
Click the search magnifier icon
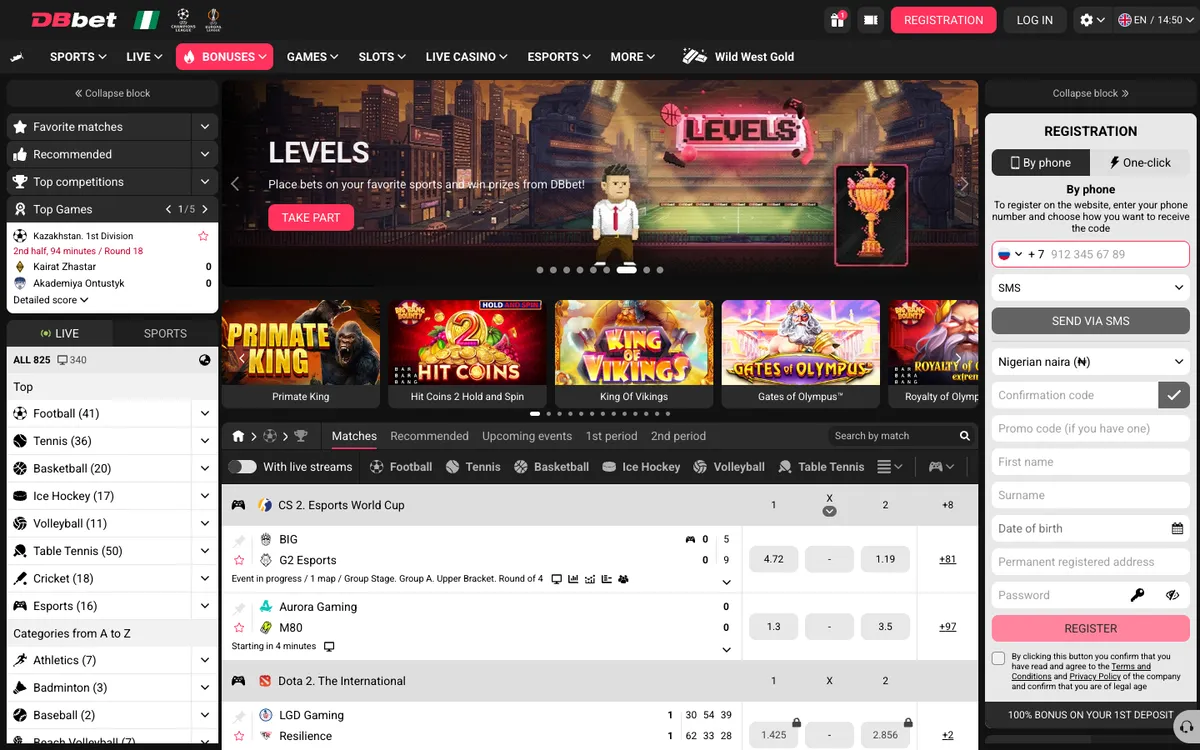click(x=965, y=436)
